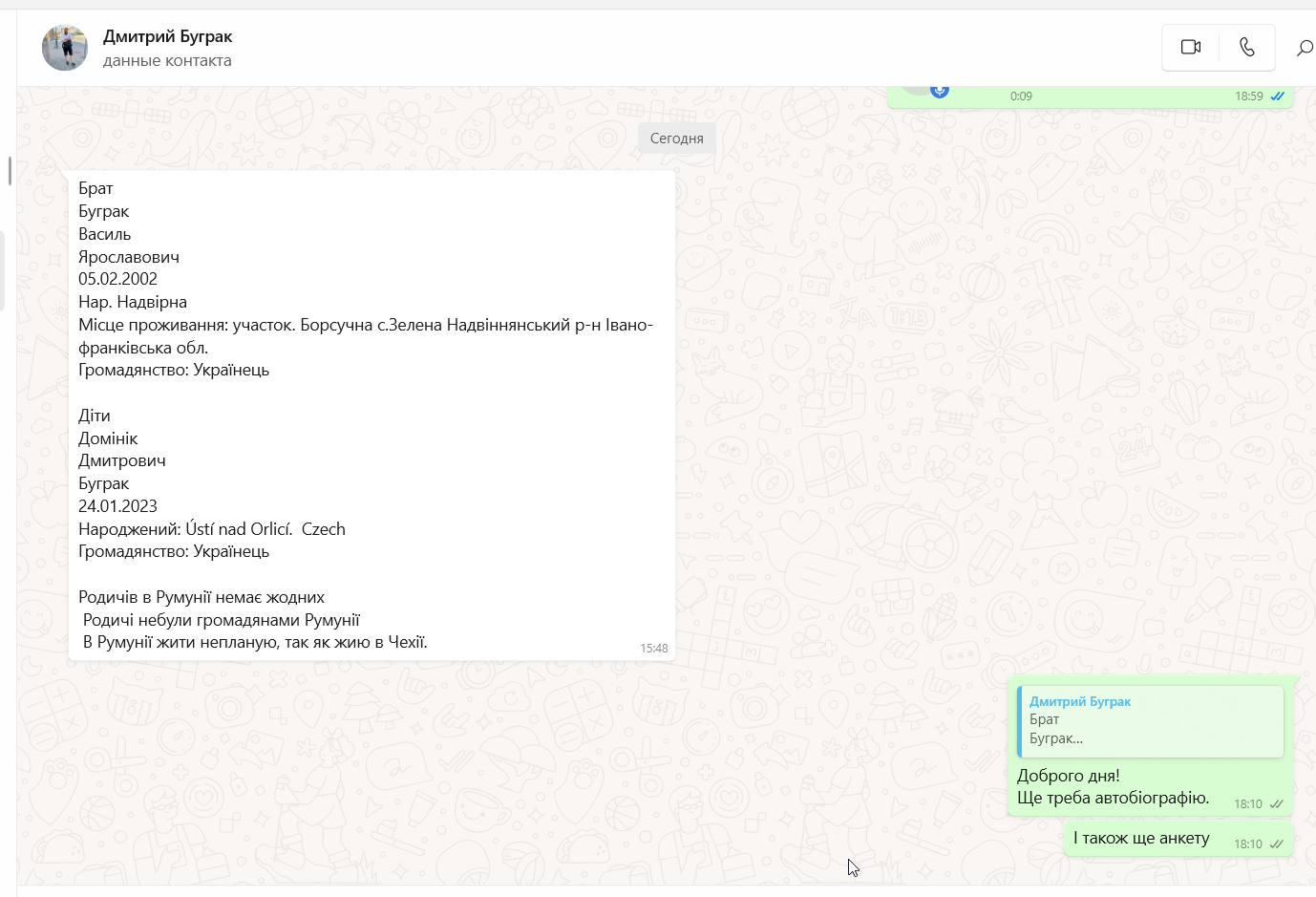Click the line 'Родичів в Румунії немає жодних'
This screenshot has width=1316, height=897.
pos(202,597)
